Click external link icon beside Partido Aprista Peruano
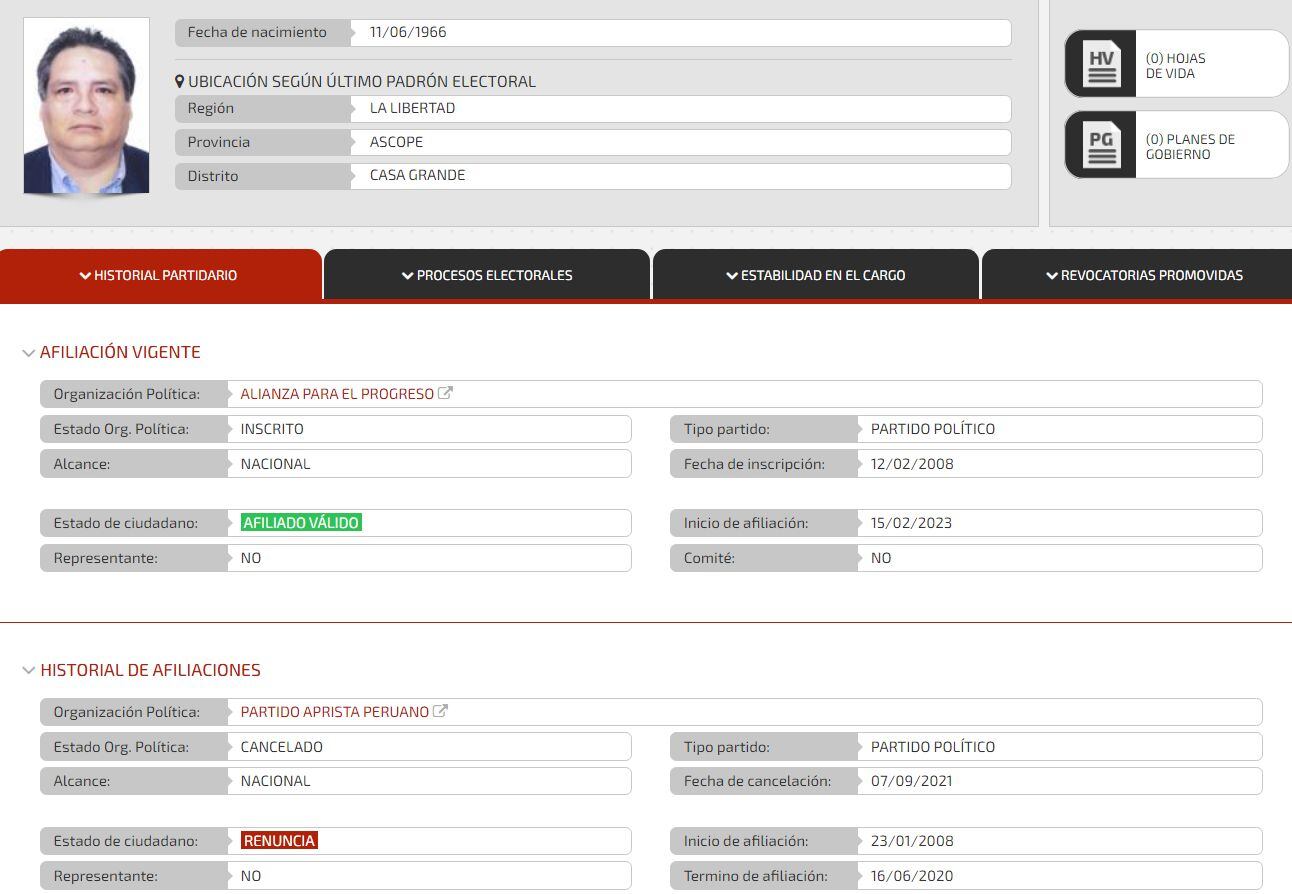 click(x=440, y=711)
